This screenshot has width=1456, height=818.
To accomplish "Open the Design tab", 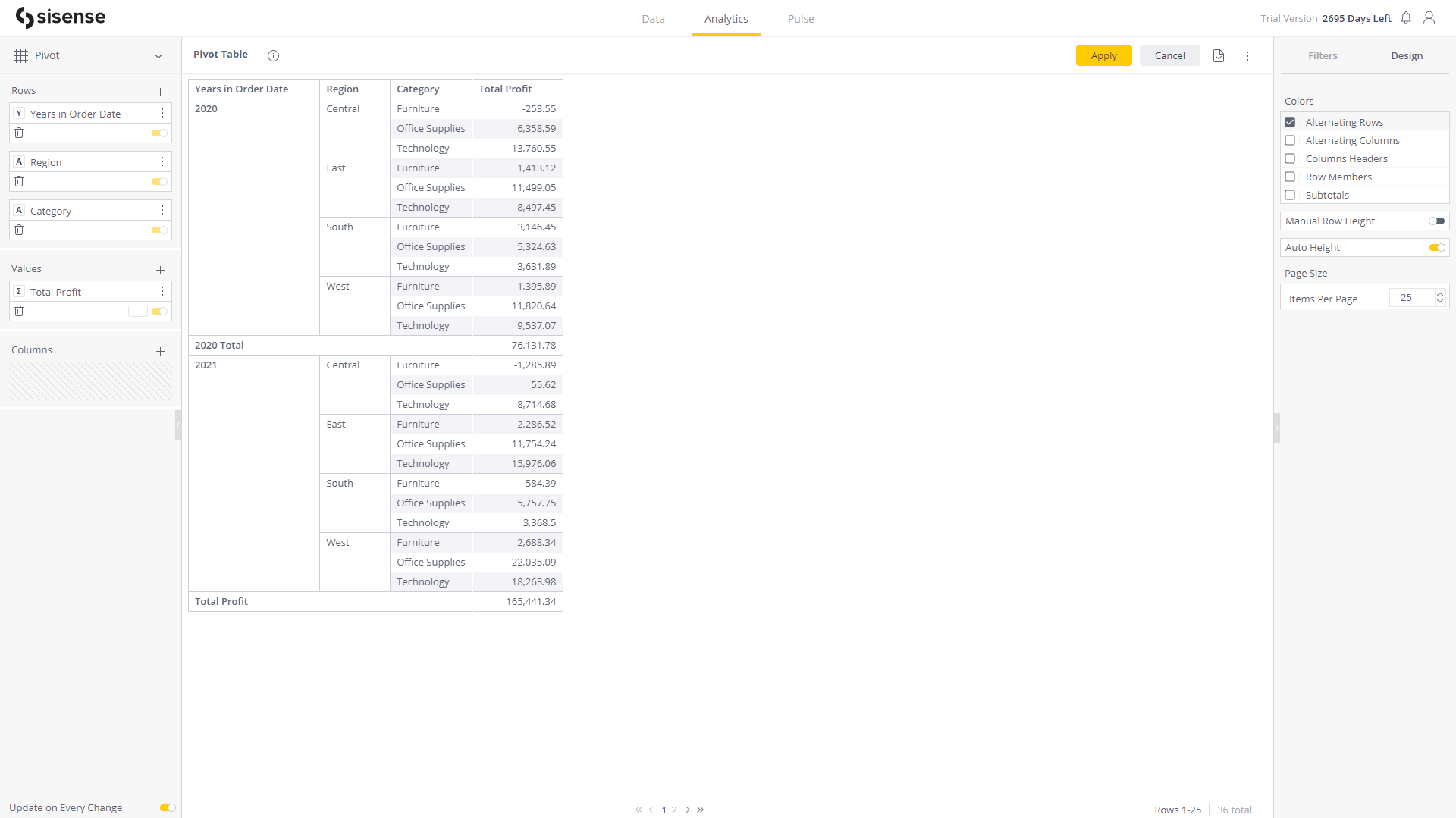I will point(1407,55).
